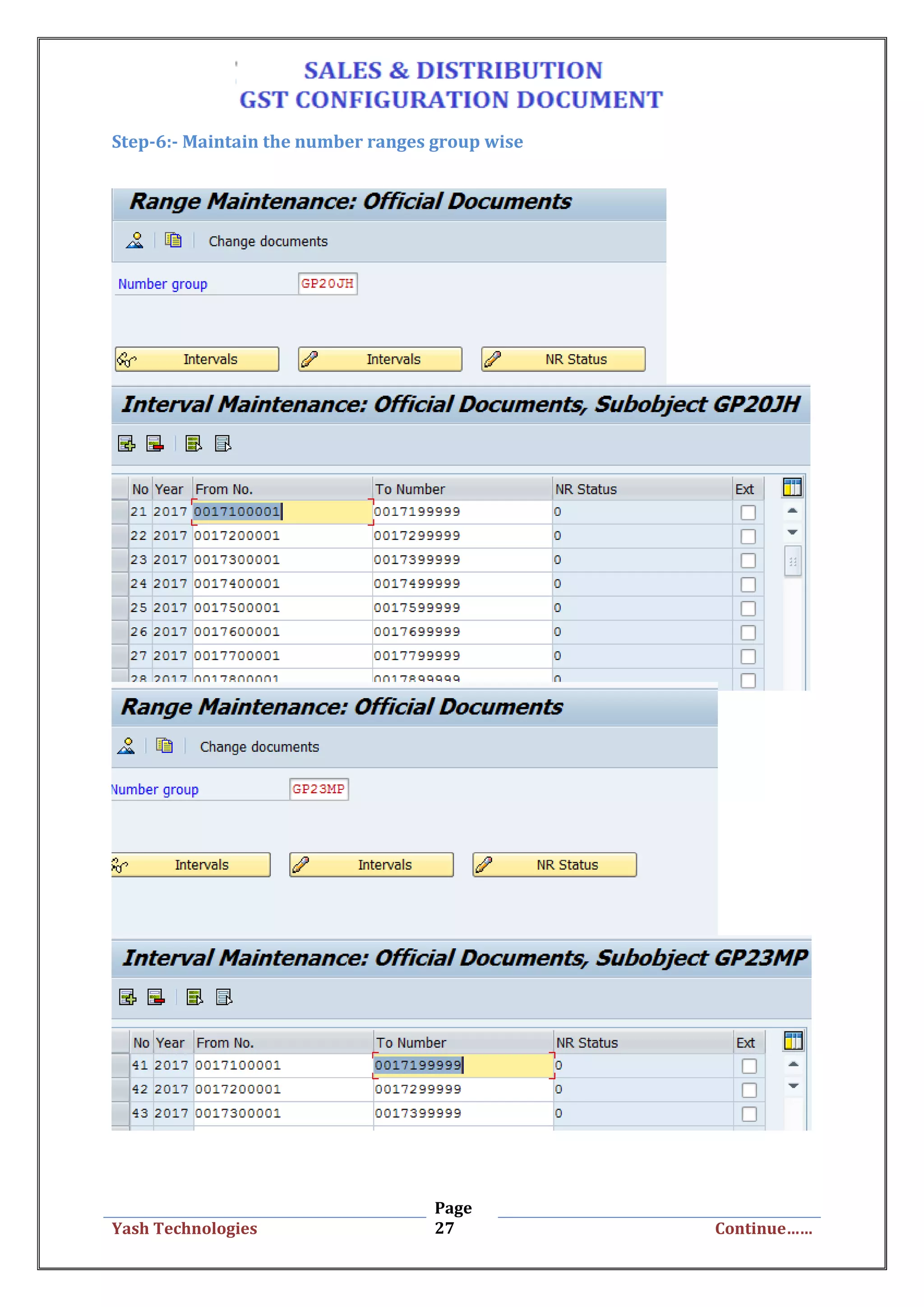Click select all icon in GP20JH interval toolbar
This screenshot has width=924, height=1307.
coord(194,444)
